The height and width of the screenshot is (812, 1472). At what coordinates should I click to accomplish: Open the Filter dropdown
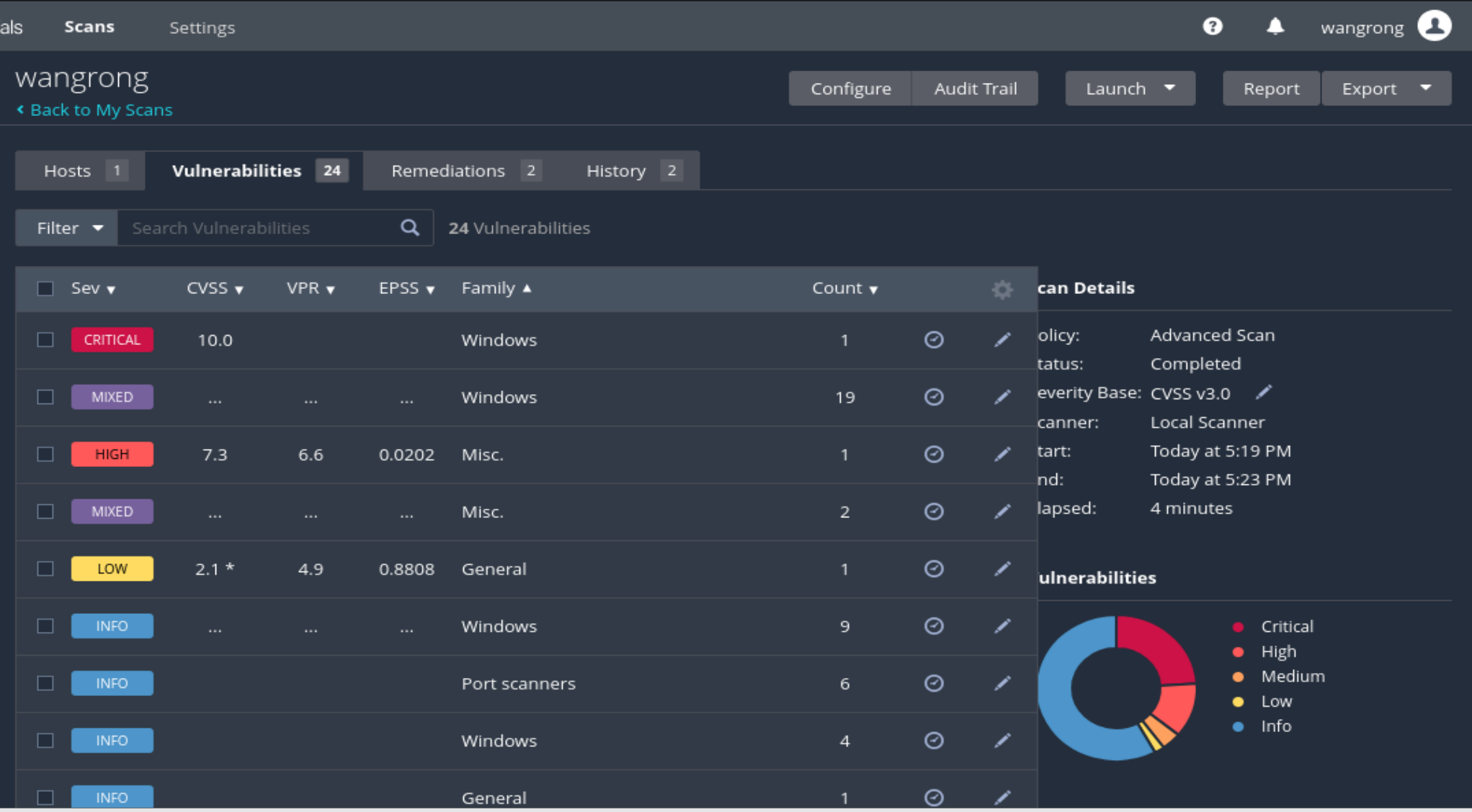pyautogui.click(x=67, y=228)
